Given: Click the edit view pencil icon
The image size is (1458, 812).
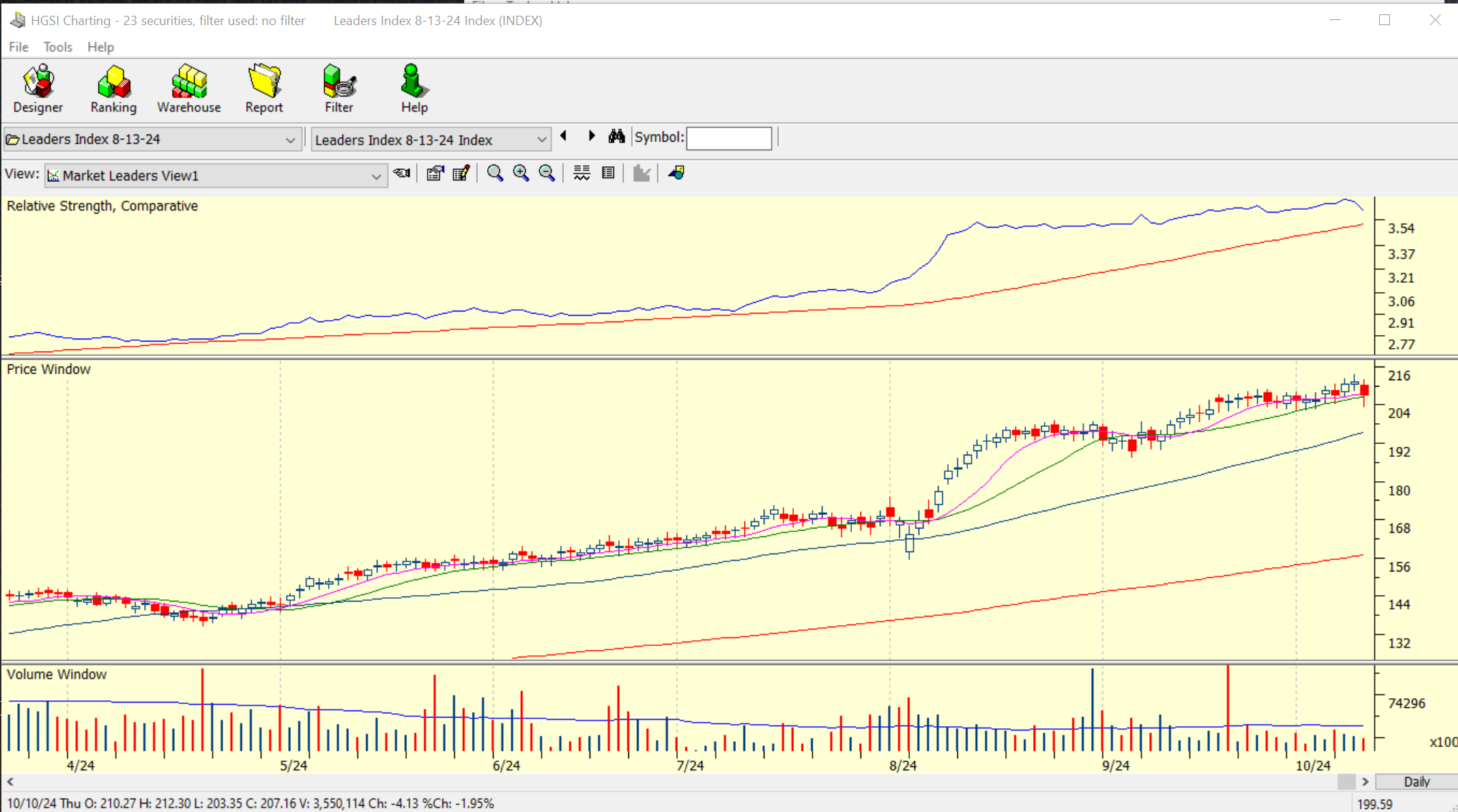Looking at the screenshot, I should tap(461, 173).
